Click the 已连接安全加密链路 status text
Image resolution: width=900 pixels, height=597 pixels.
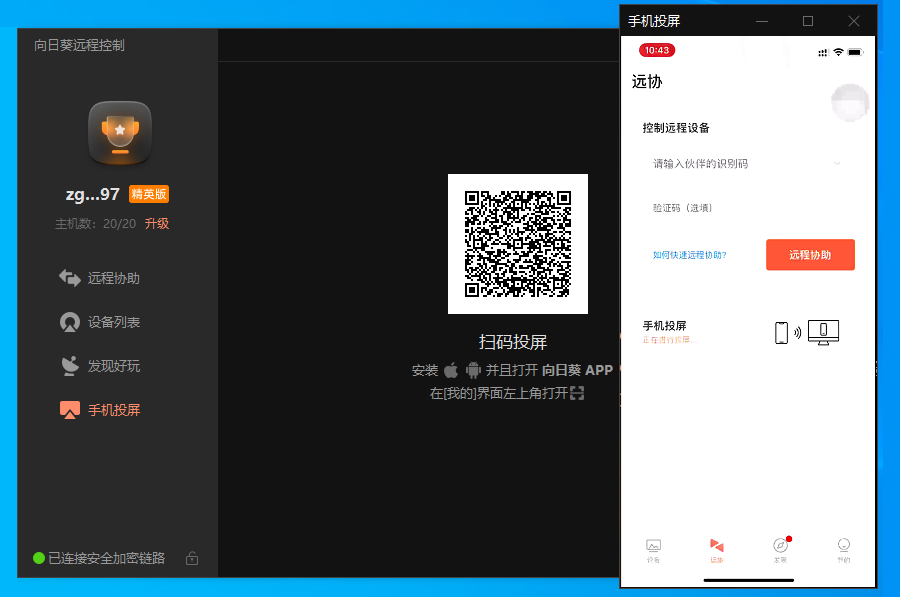pyautogui.click(x=107, y=558)
